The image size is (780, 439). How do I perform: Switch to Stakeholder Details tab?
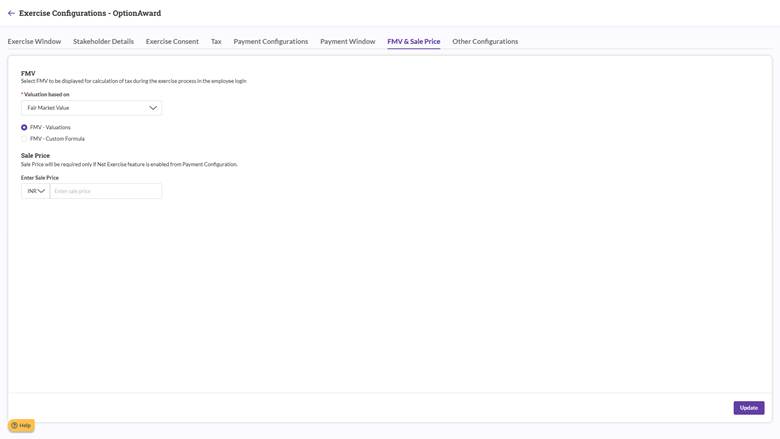pyautogui.click(x=103, y=41)
